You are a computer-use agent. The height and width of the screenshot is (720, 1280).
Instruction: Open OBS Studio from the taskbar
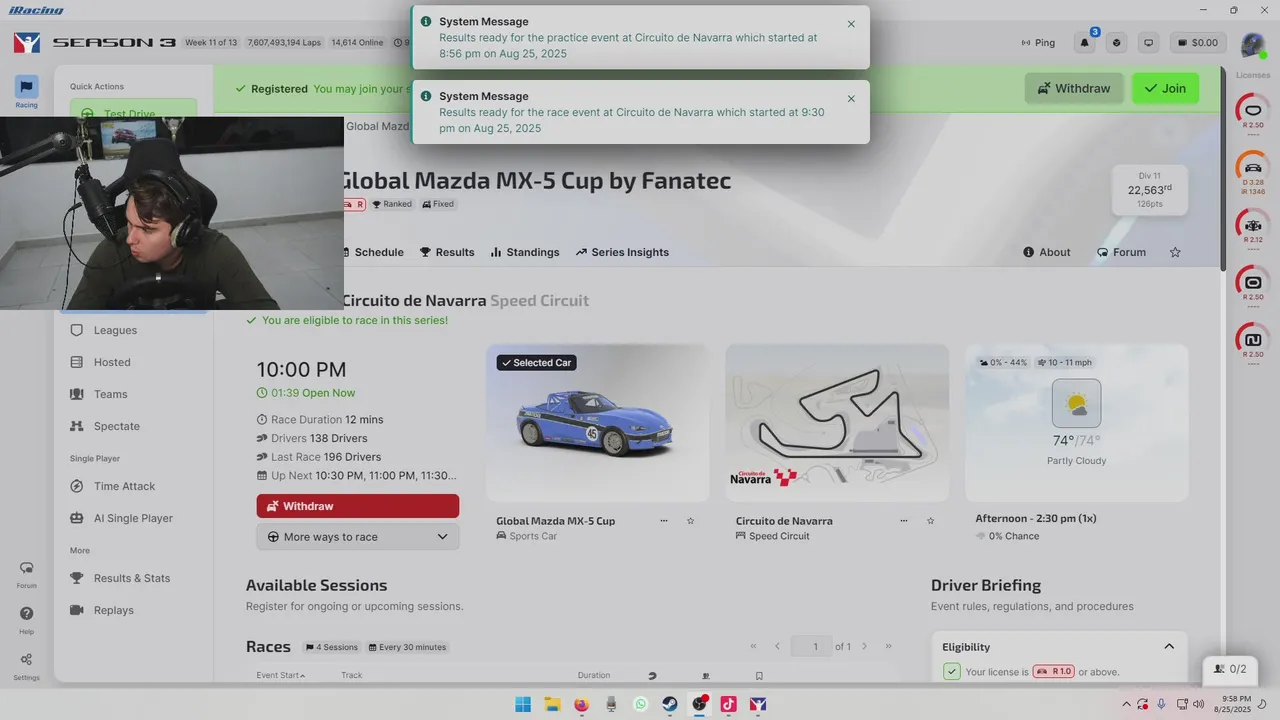pyautogui.click(x=700, y=704)
